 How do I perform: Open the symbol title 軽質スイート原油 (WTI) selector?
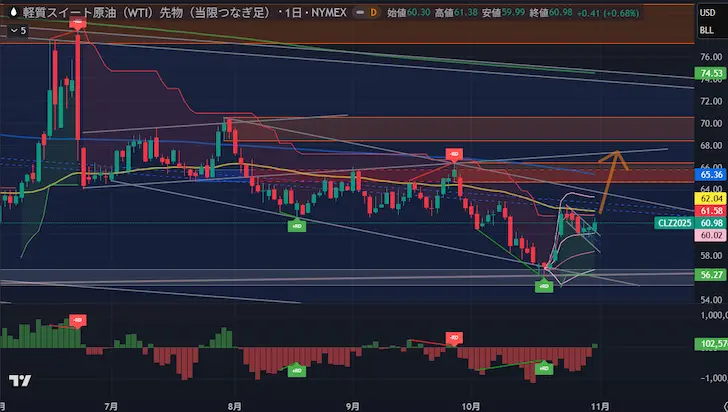(100, 12)
